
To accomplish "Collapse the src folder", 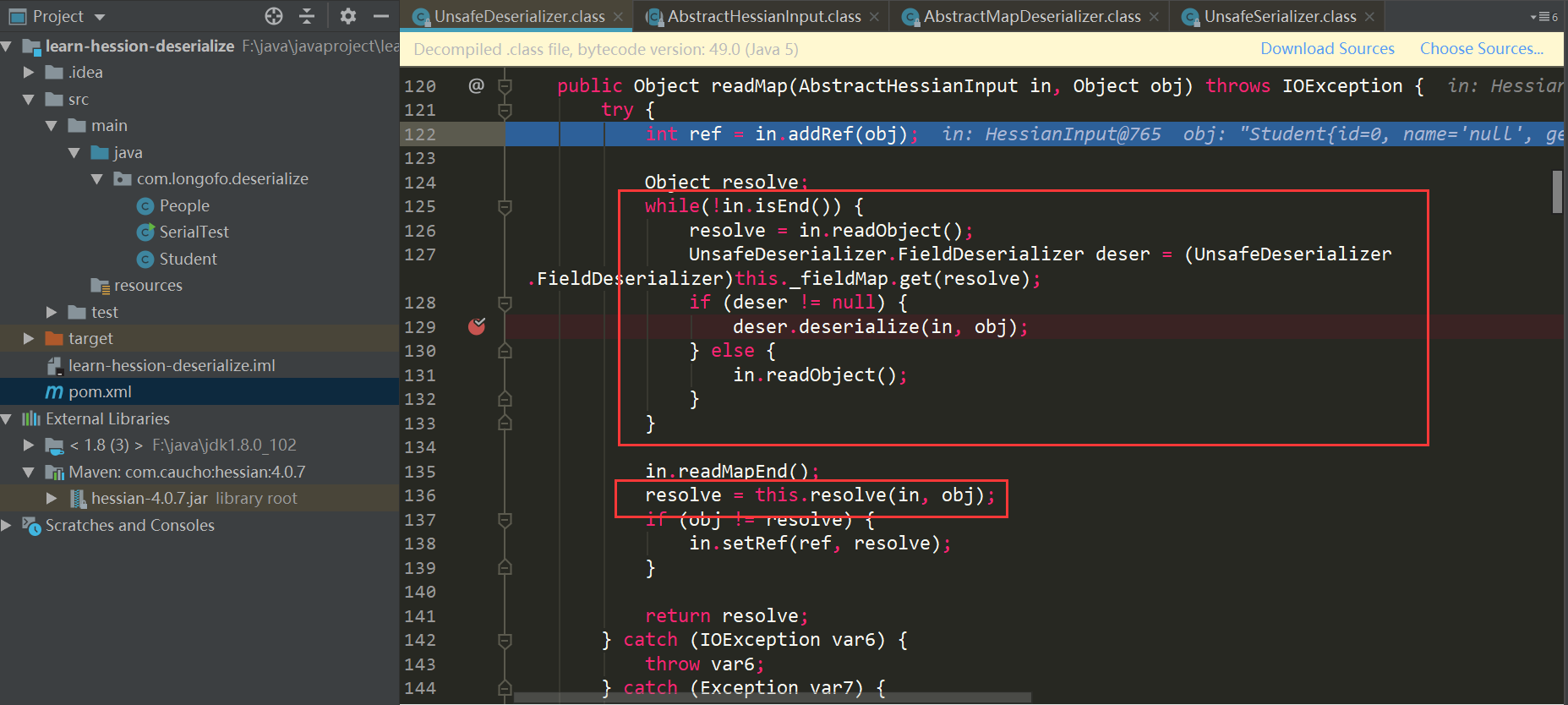I will point(29,99).
